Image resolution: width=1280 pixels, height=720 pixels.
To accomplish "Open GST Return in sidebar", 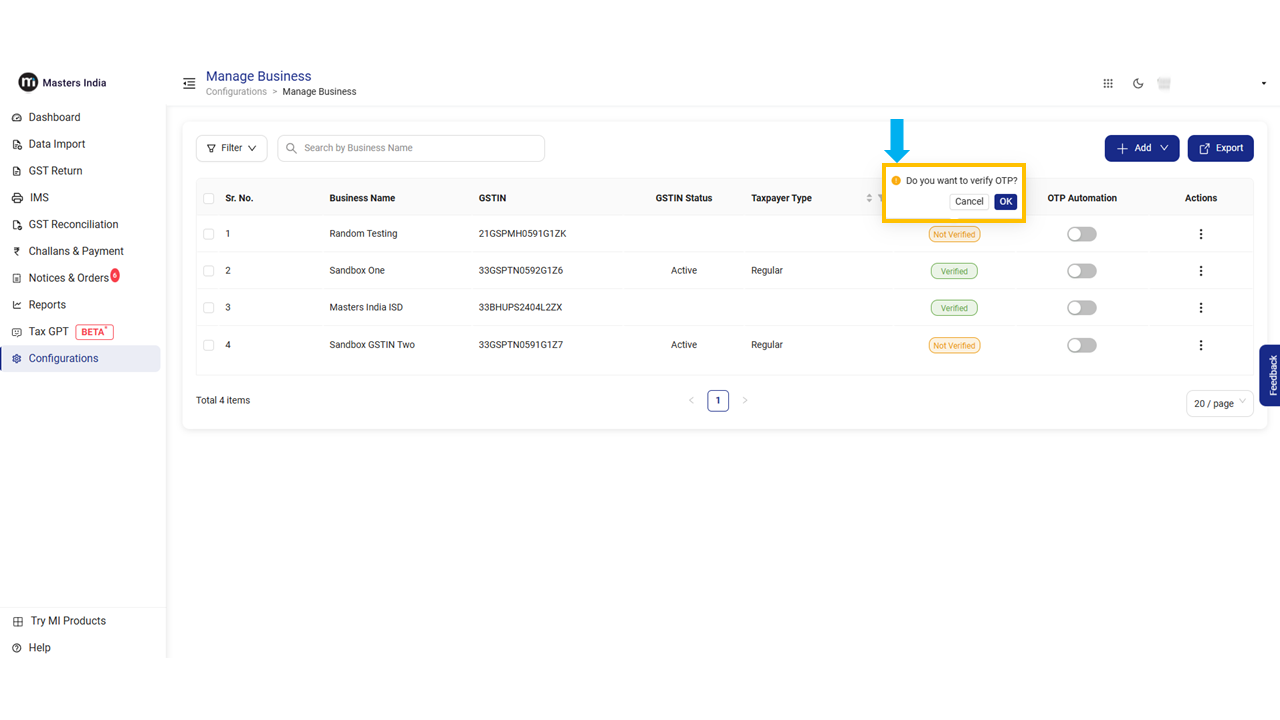I will 55,171.
